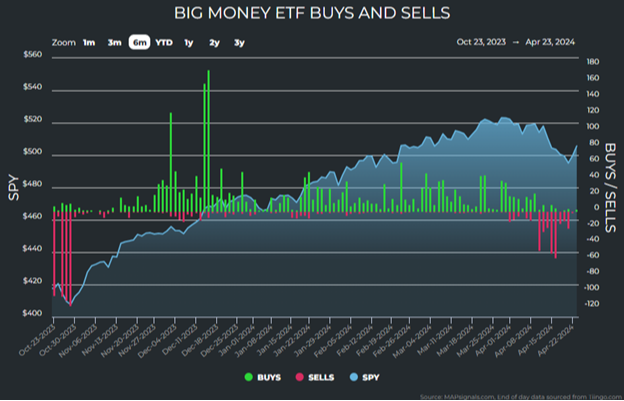Click the Zoom label text
Screen dimensions: 624x401
click(63, 42)
